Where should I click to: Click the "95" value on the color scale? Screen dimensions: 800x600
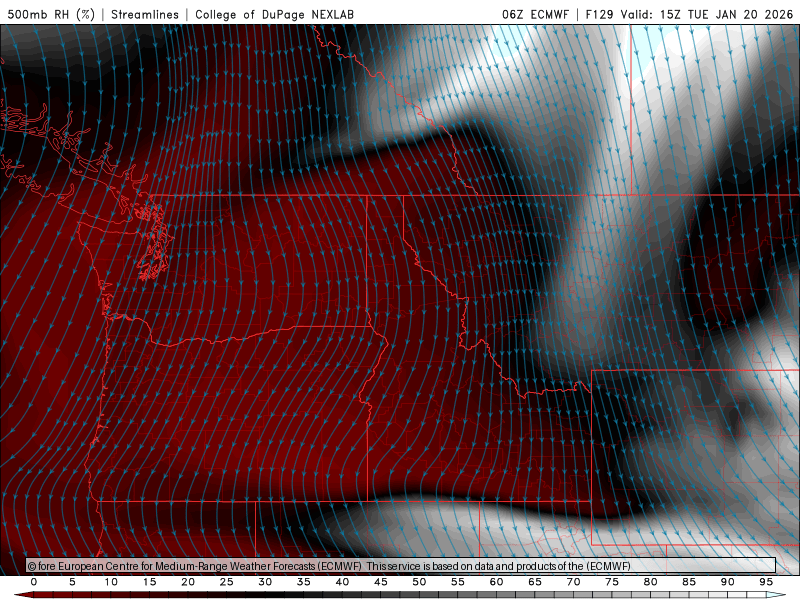(766, 582)
